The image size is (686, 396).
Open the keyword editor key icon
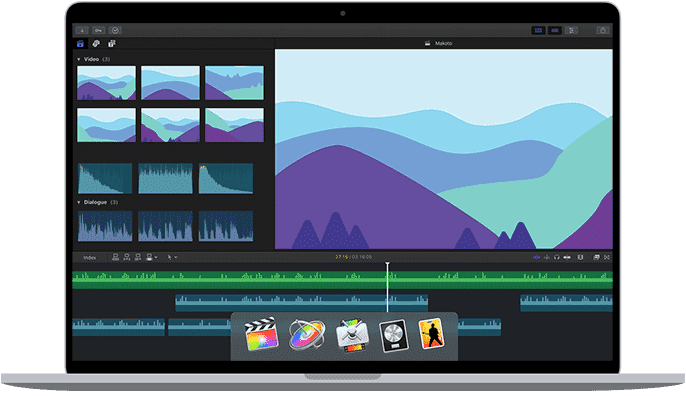[99, 30]
